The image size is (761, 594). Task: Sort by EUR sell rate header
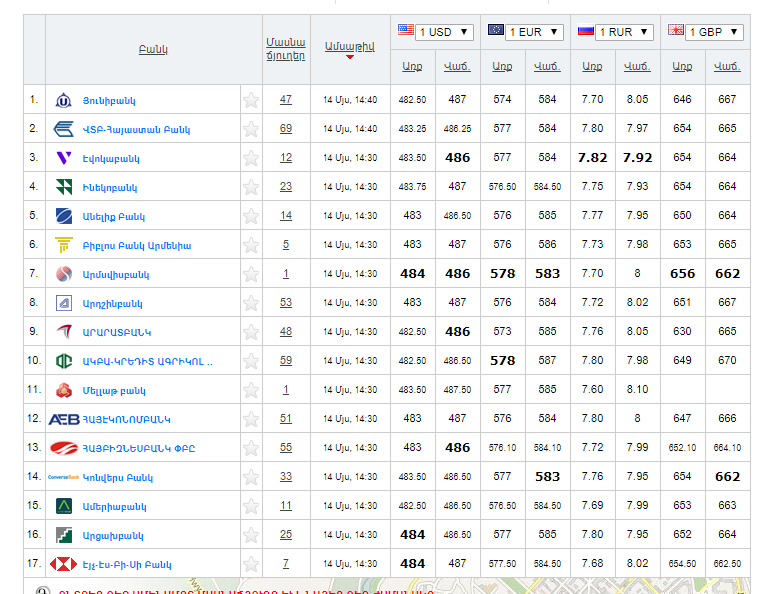point(547,66)
